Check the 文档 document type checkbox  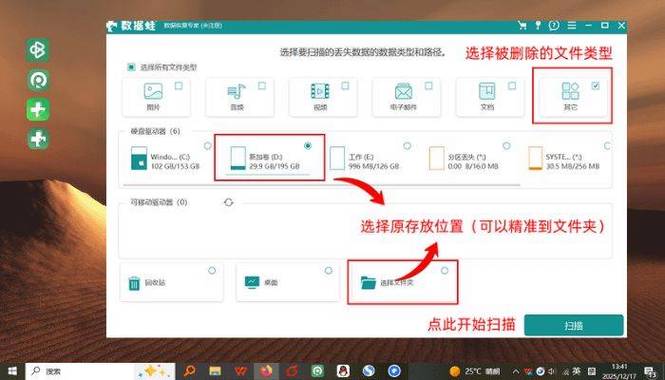click(512, 86)
